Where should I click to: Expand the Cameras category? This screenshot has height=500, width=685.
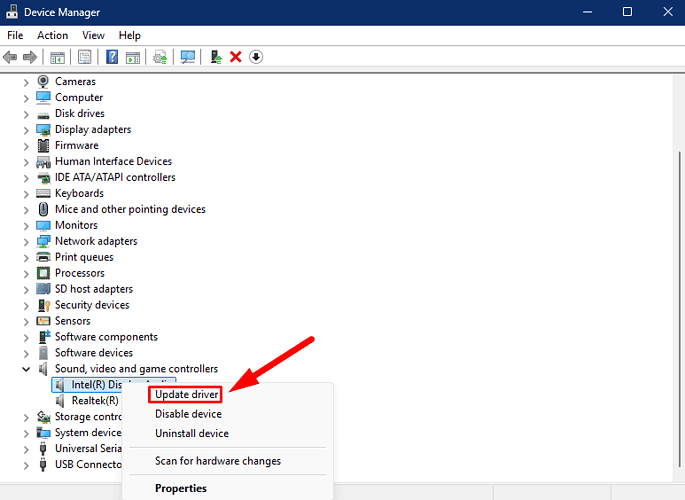pyautogui.click(x=26, y=82)
